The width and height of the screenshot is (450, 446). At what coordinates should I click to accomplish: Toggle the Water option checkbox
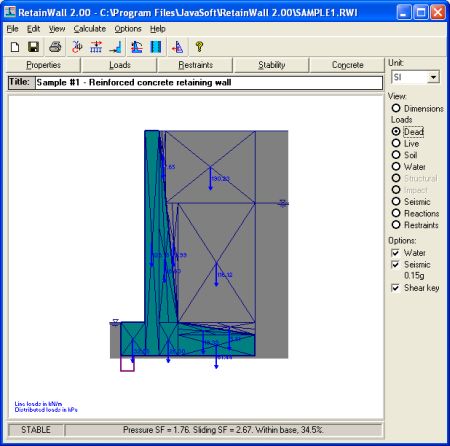396,253
